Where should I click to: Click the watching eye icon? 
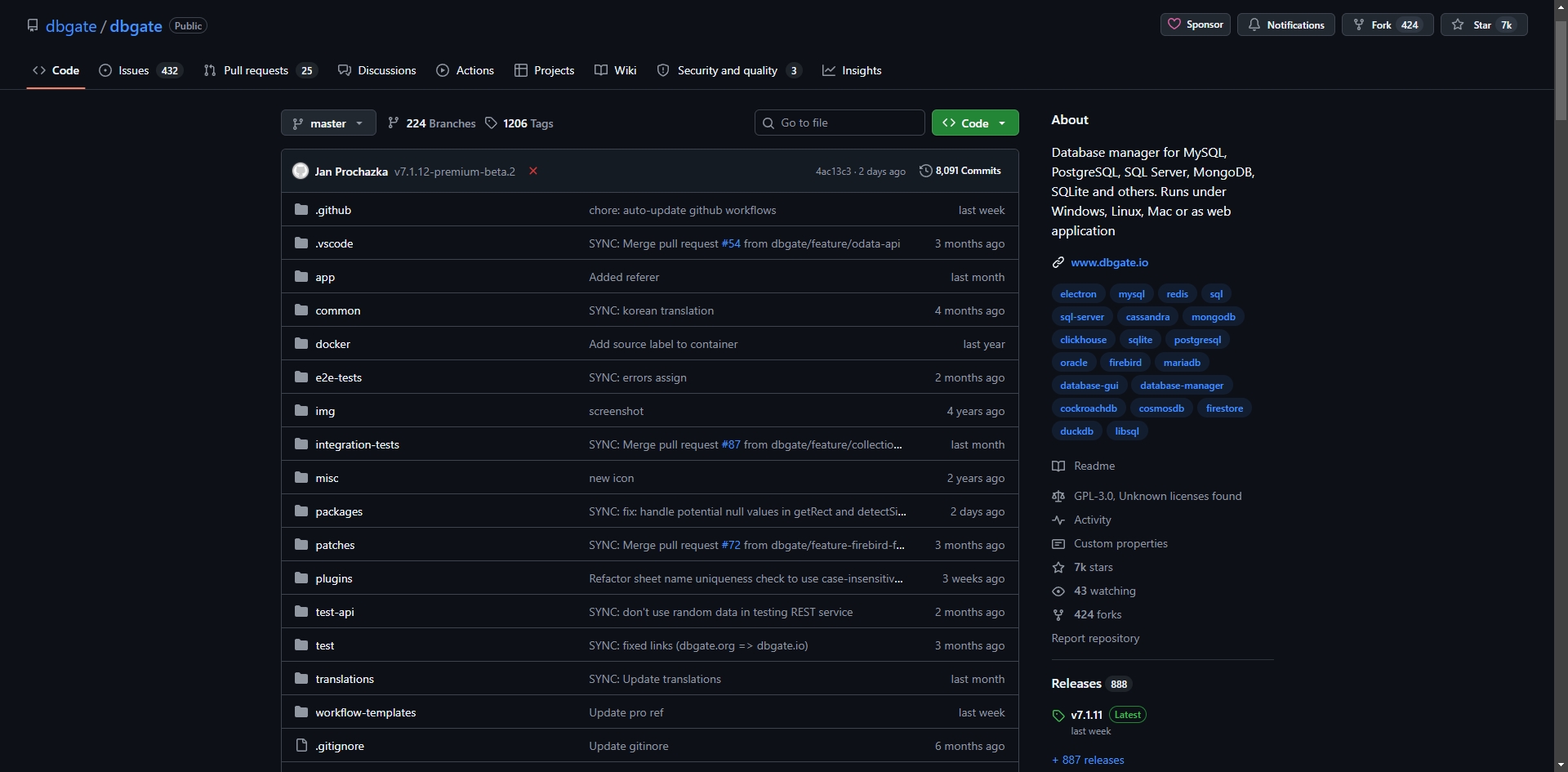click(1058, 591)
